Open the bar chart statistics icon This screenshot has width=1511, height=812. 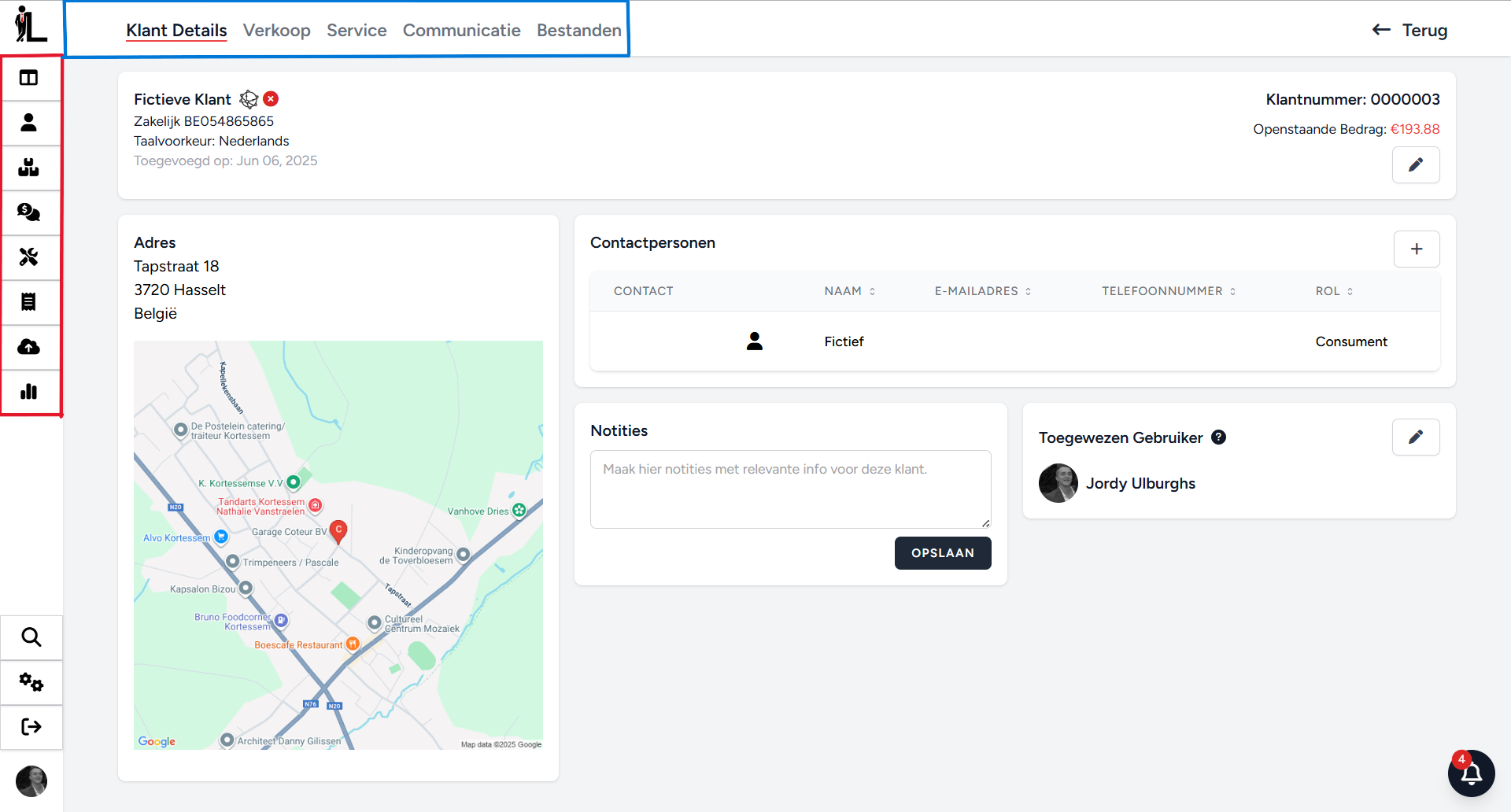29,392
